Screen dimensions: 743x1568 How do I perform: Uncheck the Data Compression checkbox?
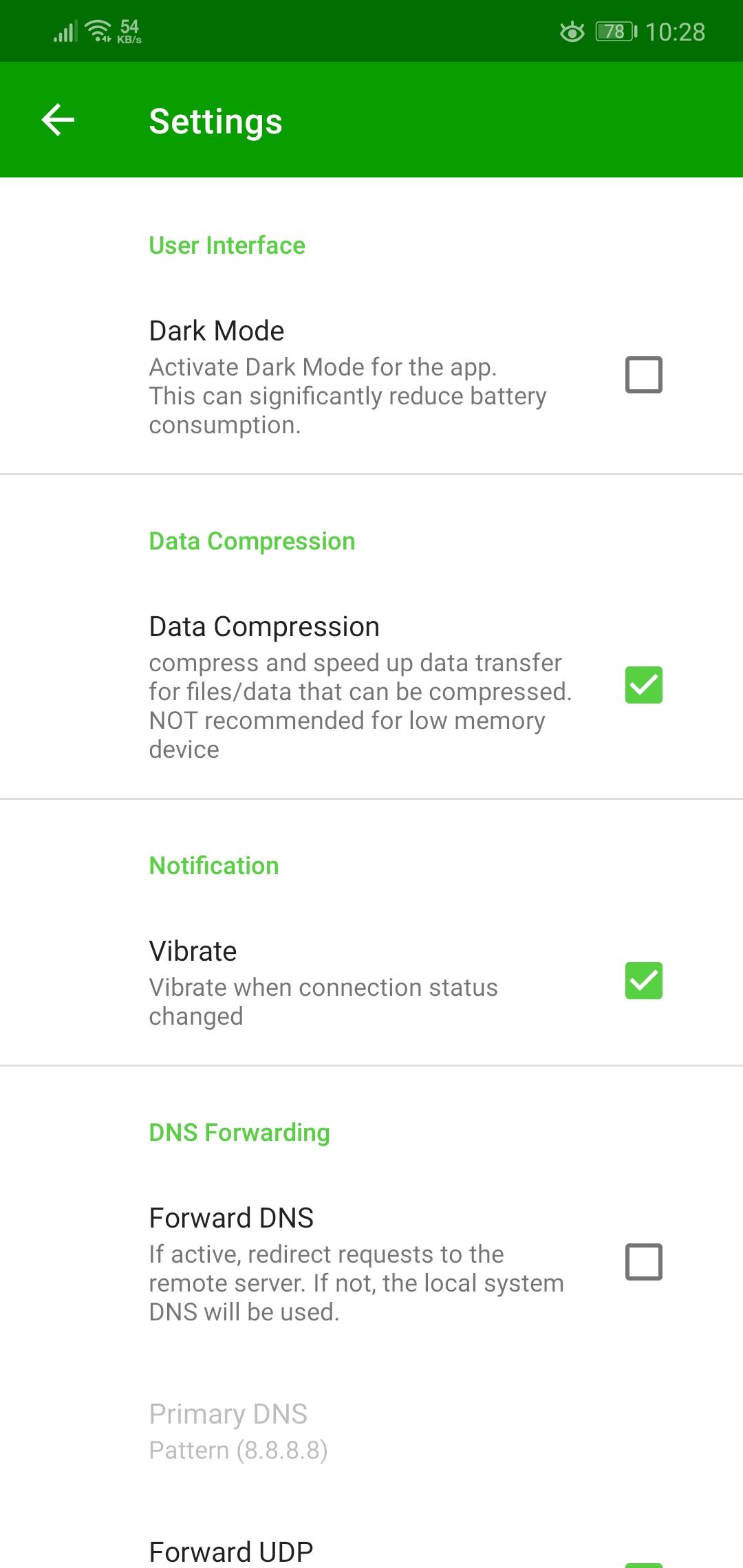(x=643, y=685)
